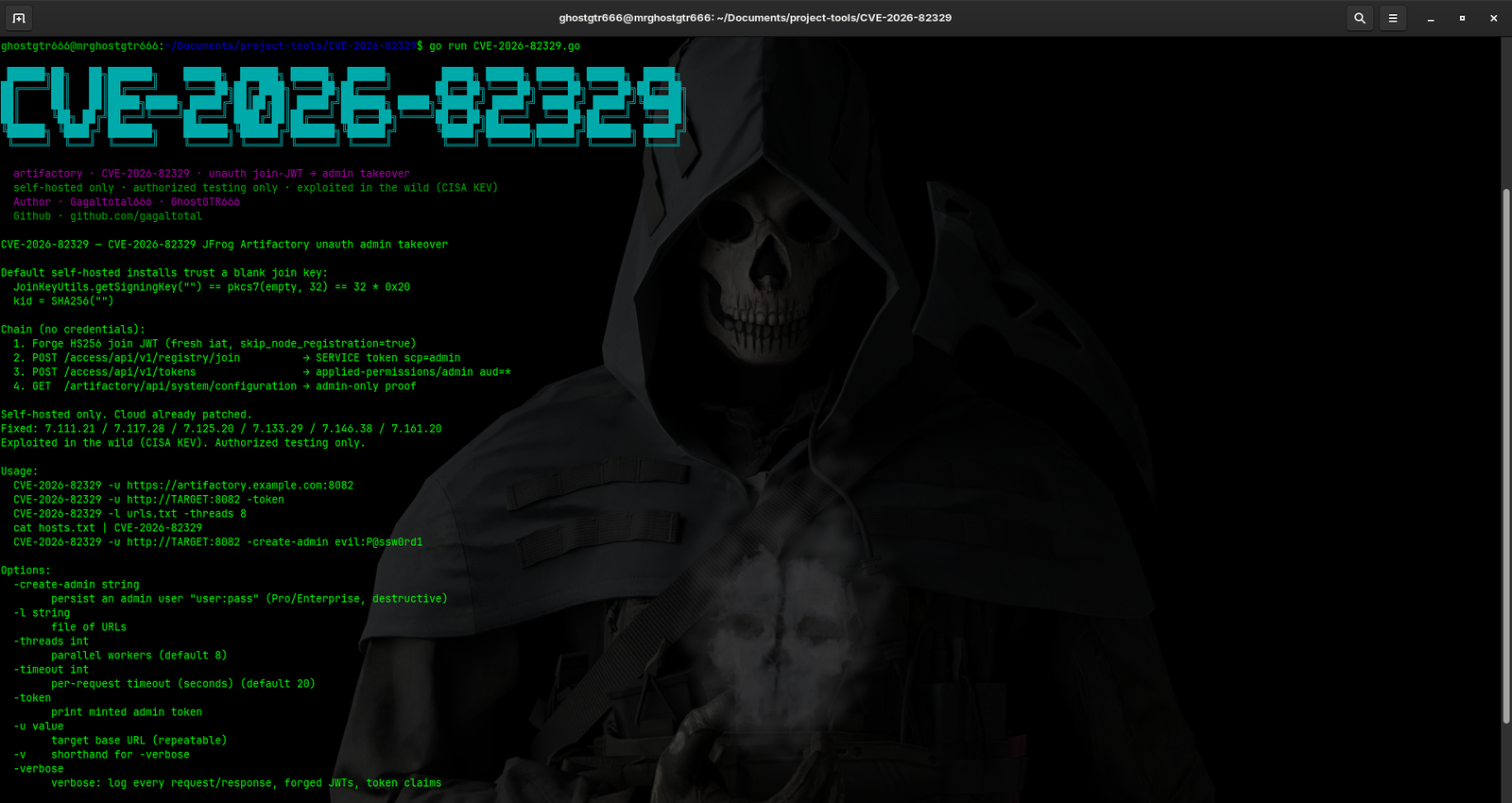The height and width of the screenshot is (803, 1512).
Task: Click "per-request timeout (seconds) (default 20)"
Action: (x=183, y=684)
